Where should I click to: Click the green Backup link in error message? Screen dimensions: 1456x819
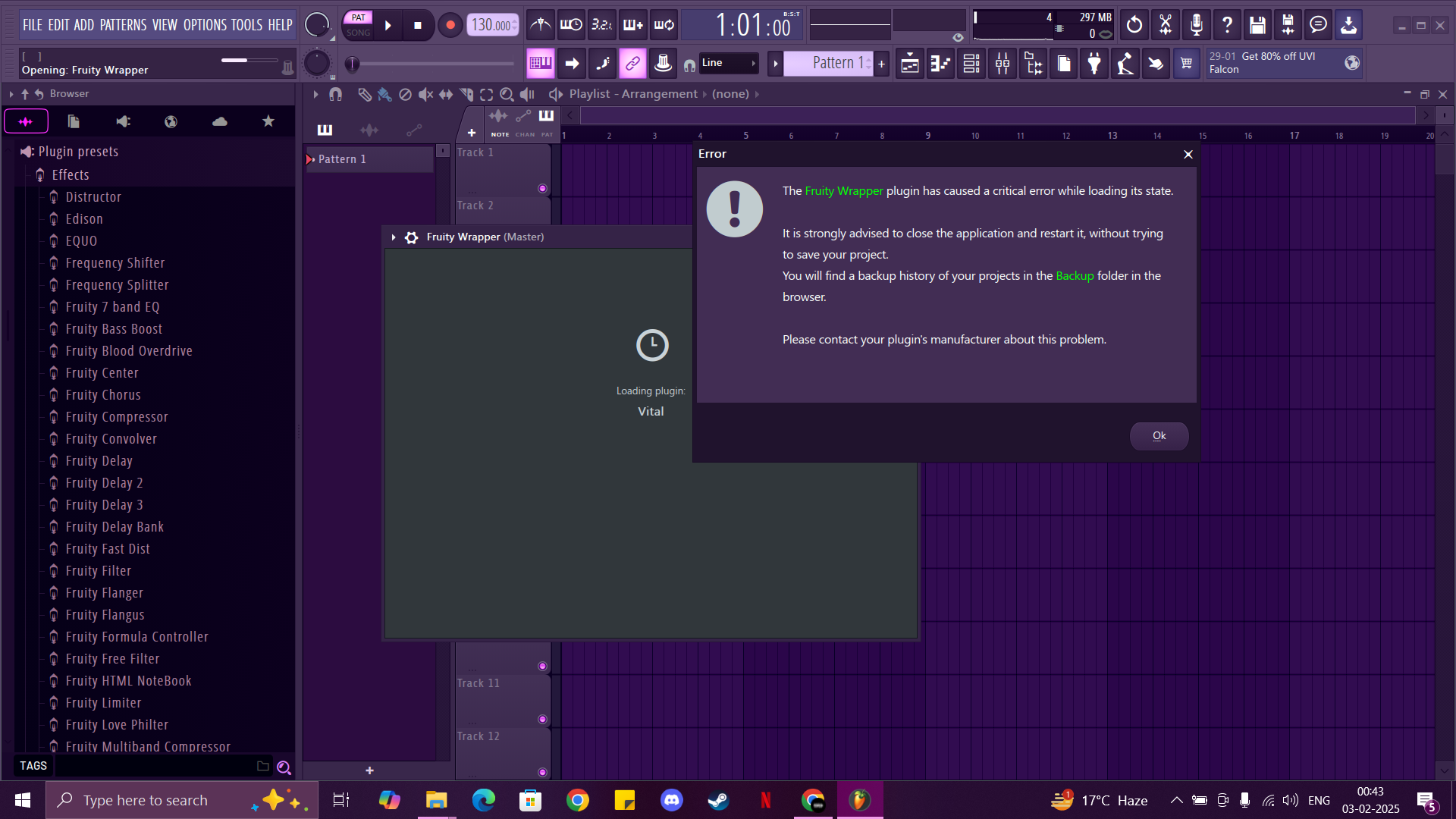1074,275
